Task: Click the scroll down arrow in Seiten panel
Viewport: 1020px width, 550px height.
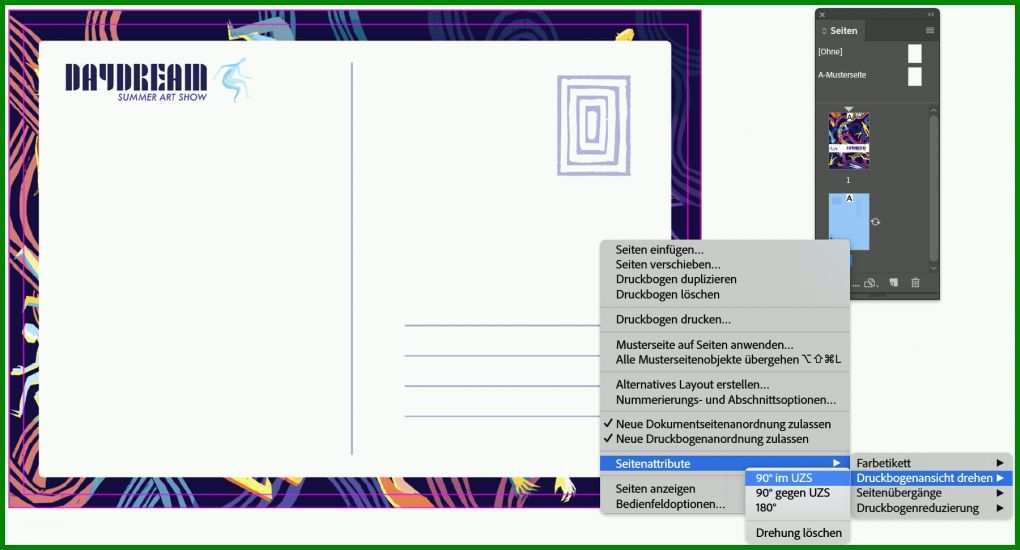Action: pos(933,267)
